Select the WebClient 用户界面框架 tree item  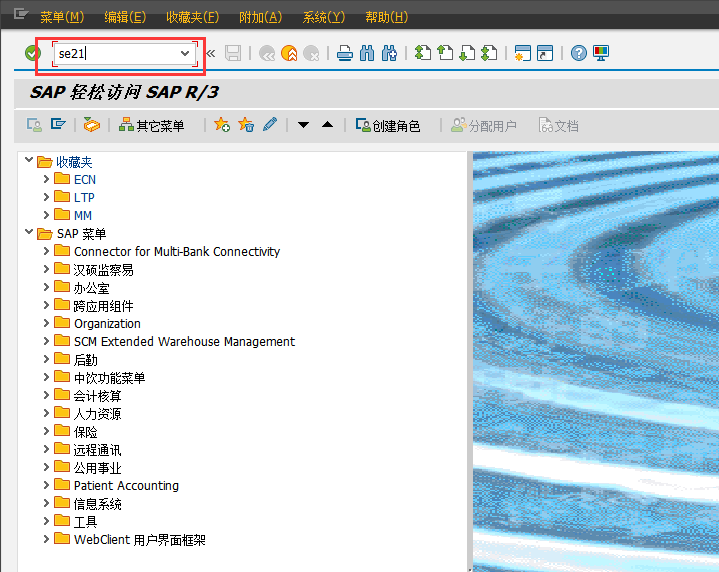[140, 540]
